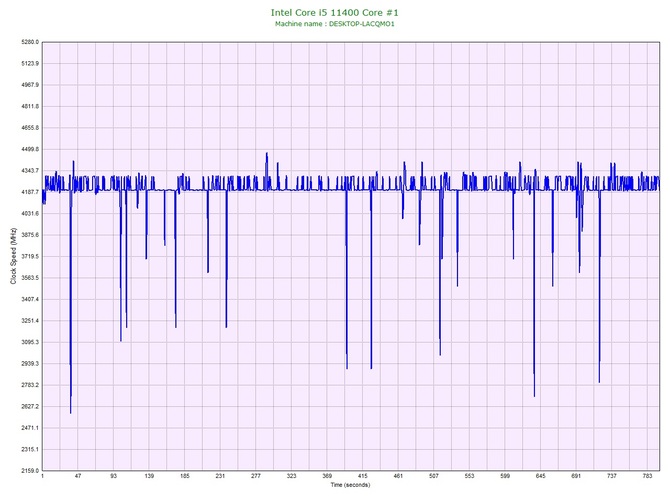Viewport: 670px width, 502px height.
Task: Click the y-axis value 4967.9
Action: pyautogui.click(x=30, y=85)
